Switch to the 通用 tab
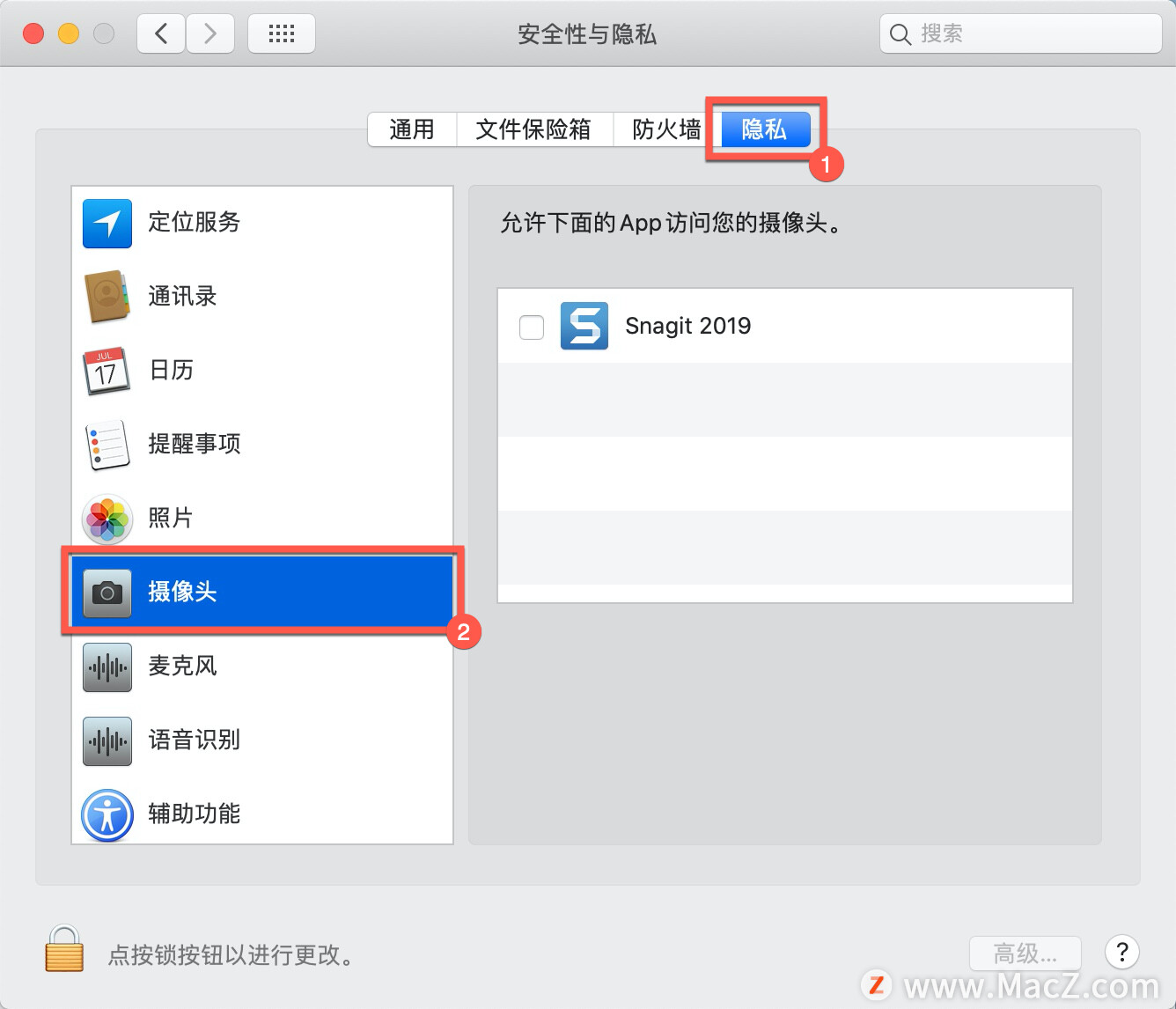 click(x=412, y=129)
